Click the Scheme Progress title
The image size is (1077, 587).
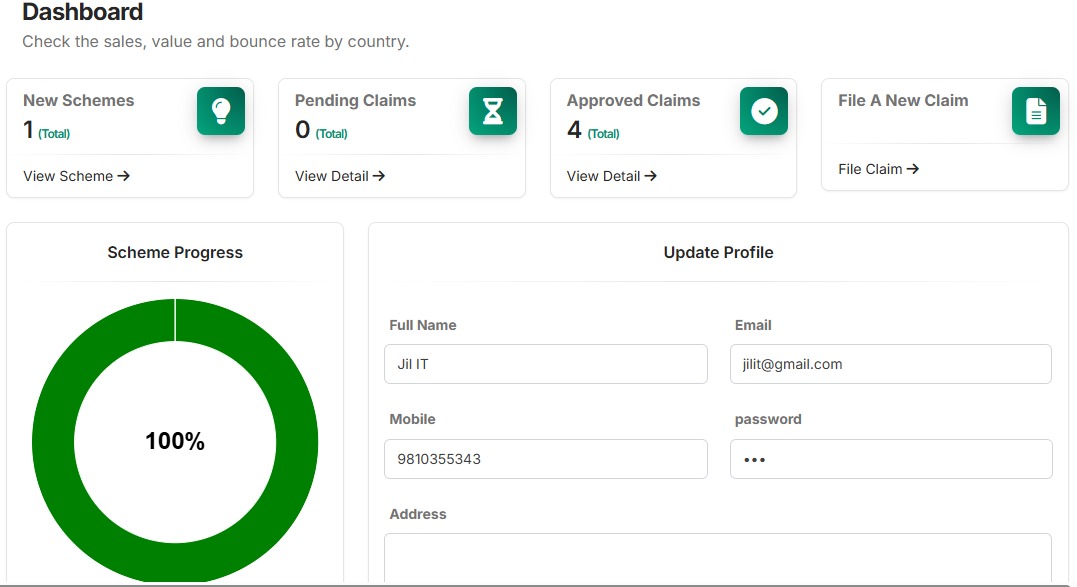coord(175,253)
